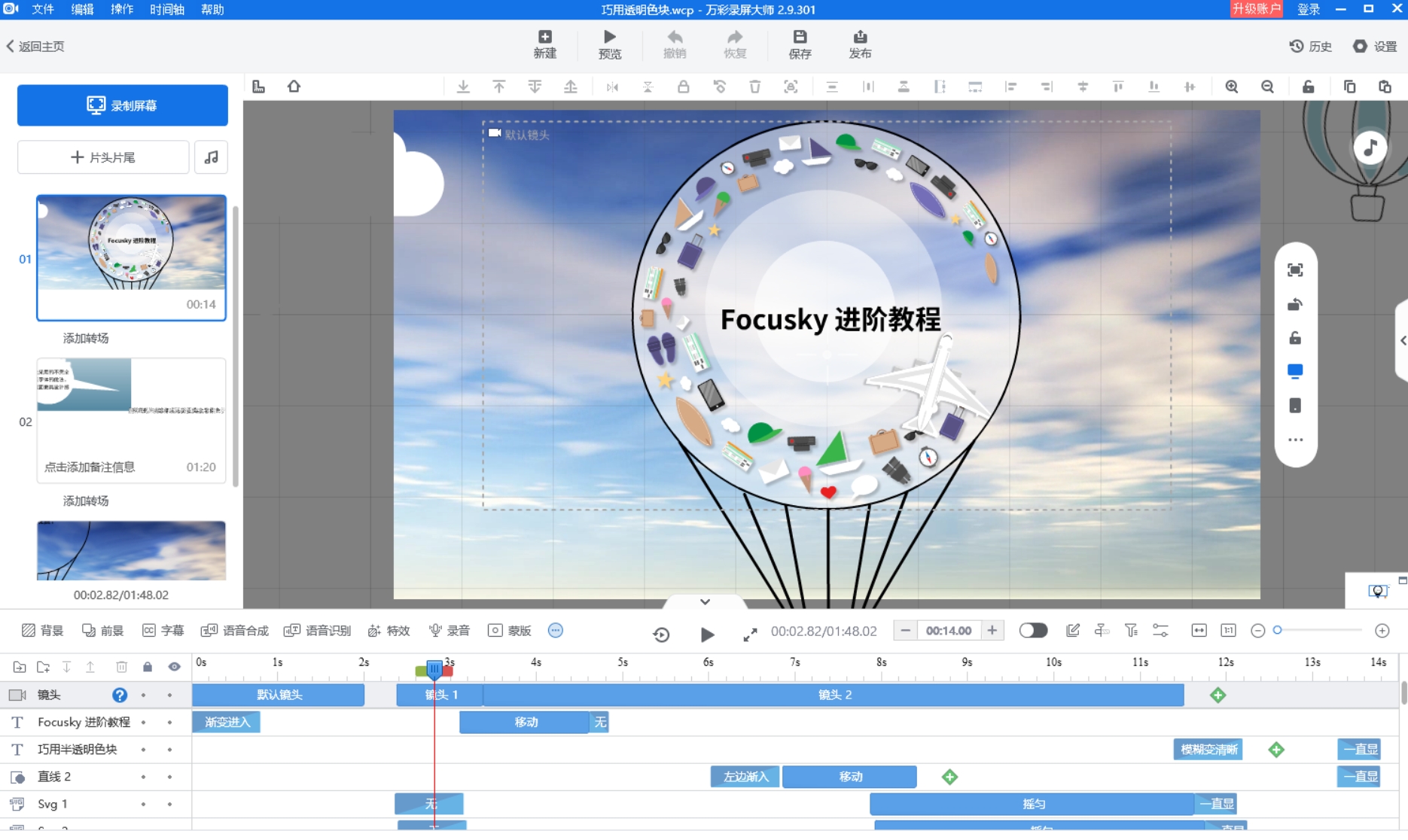Click the track delete trash icon

121,667
